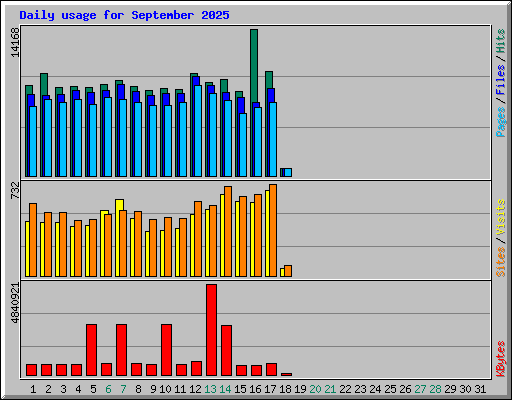The width and height of the screenshot is (512, 400).
Task: Click the red KBytes bar for day 7
Action: tap(121, 350)
